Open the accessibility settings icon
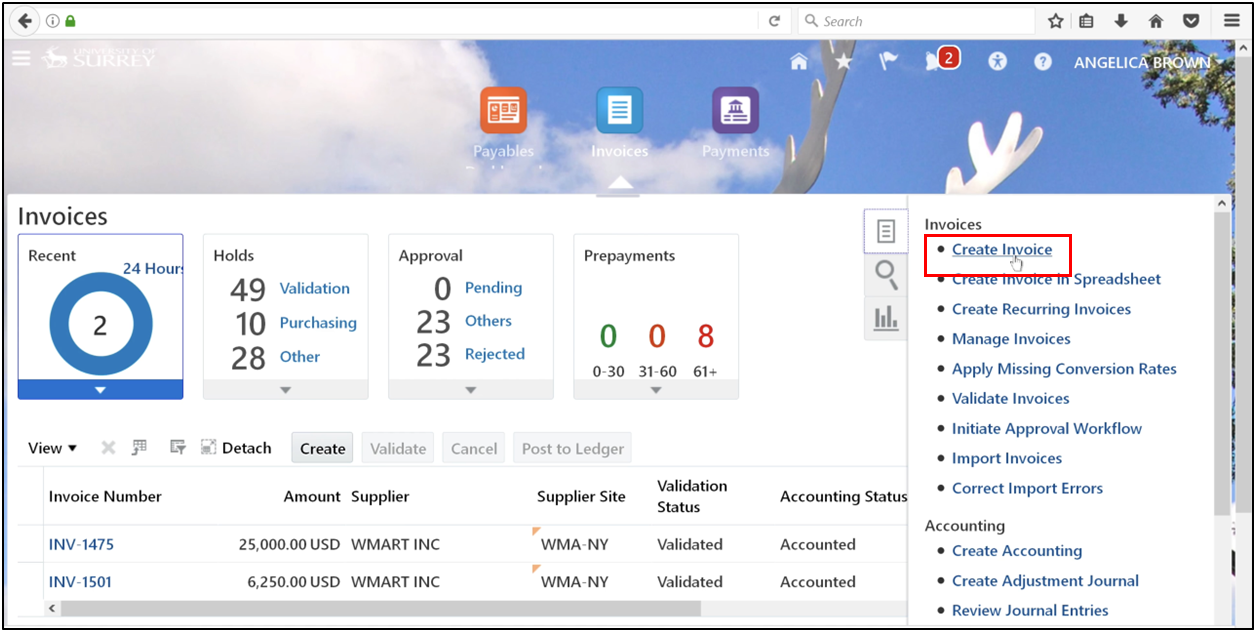The height and width of the screenshot is (632, 1256). click(997, 61)
